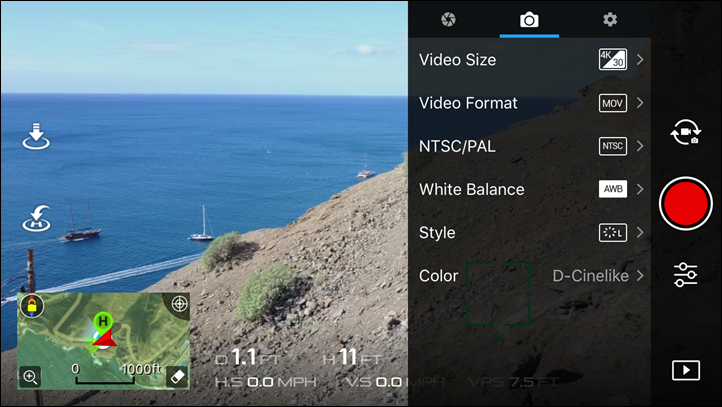Open the playback gallery icon
Viewport: 722px width, 407px height.
point(686,370)
